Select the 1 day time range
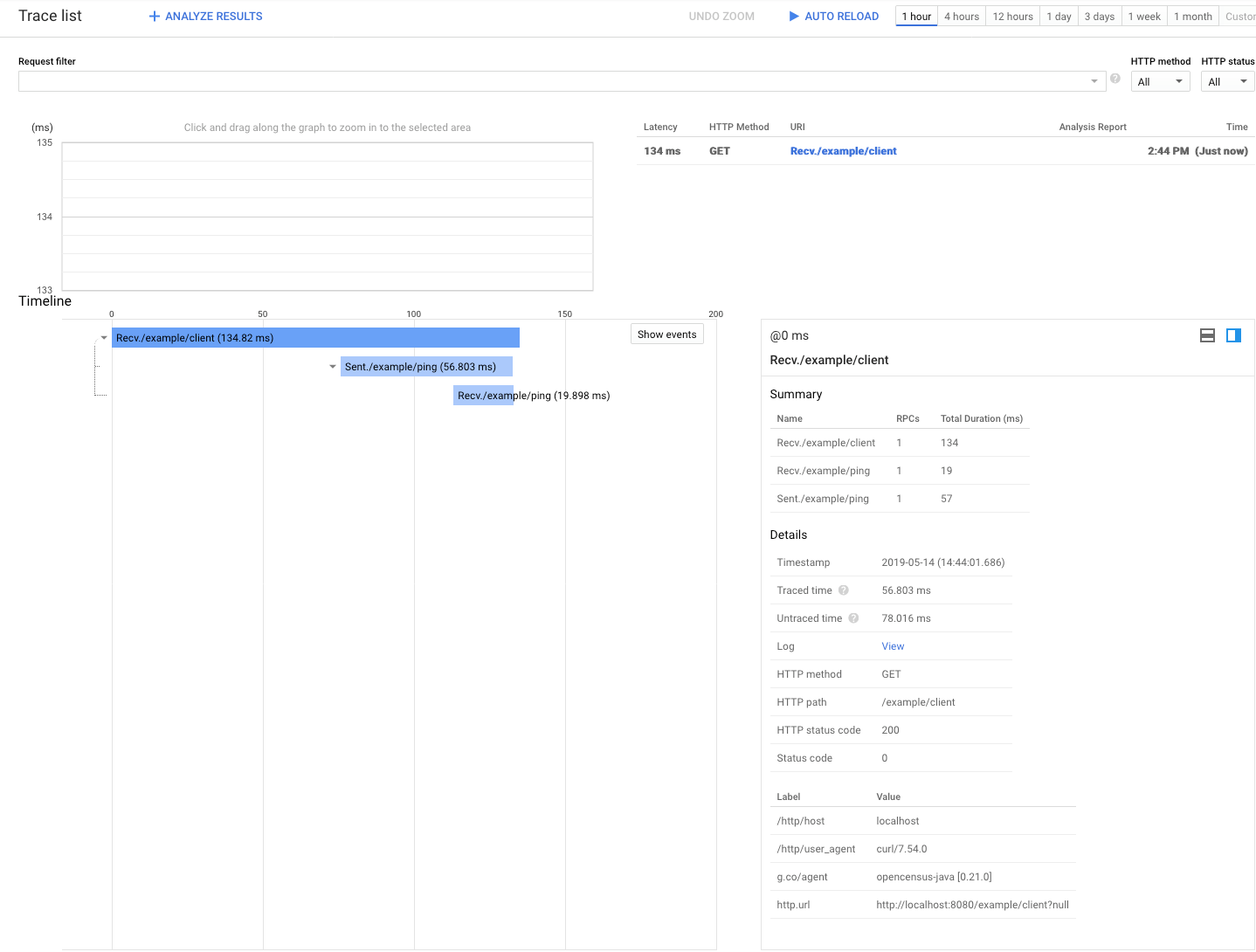The image size is (1256, 952). (1059, 17)
